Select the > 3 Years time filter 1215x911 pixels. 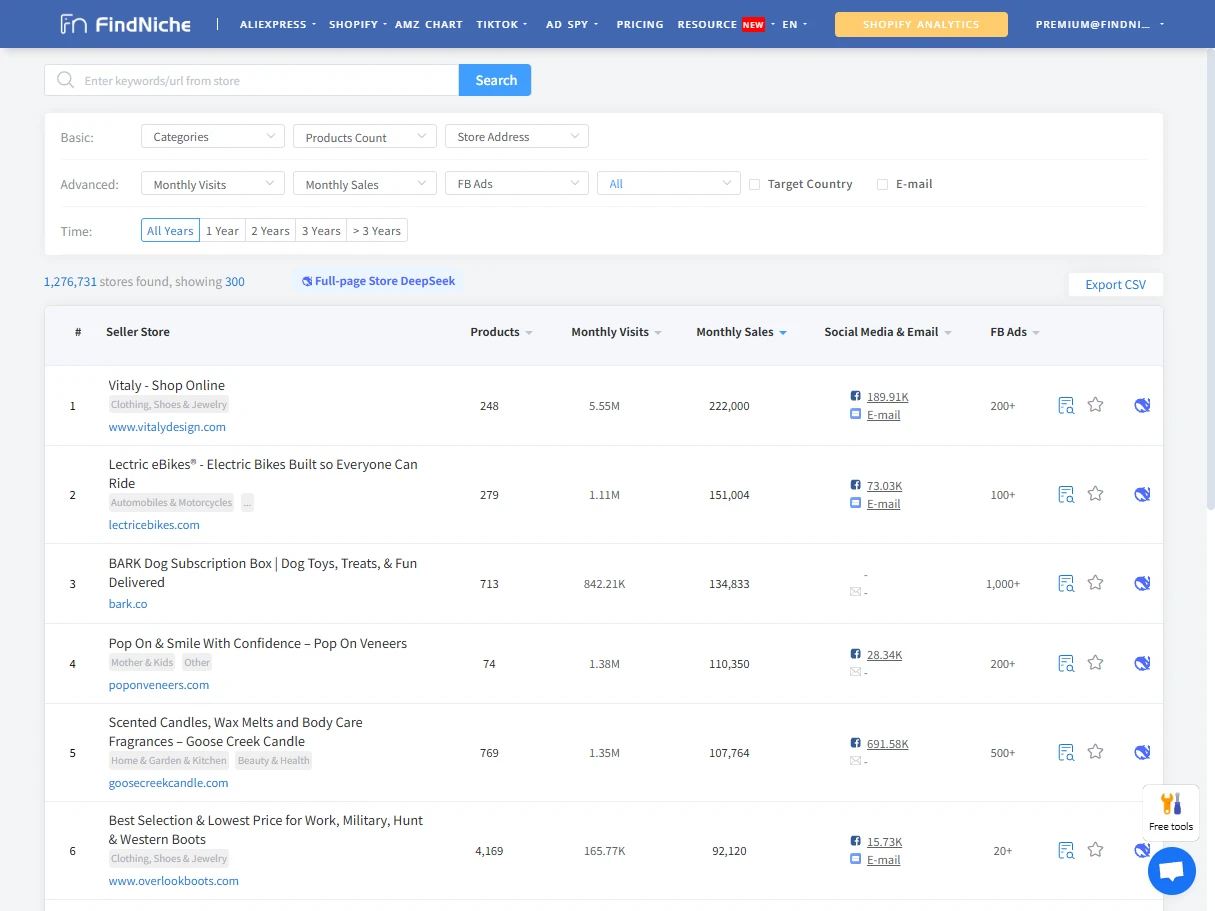pos(377,231)
